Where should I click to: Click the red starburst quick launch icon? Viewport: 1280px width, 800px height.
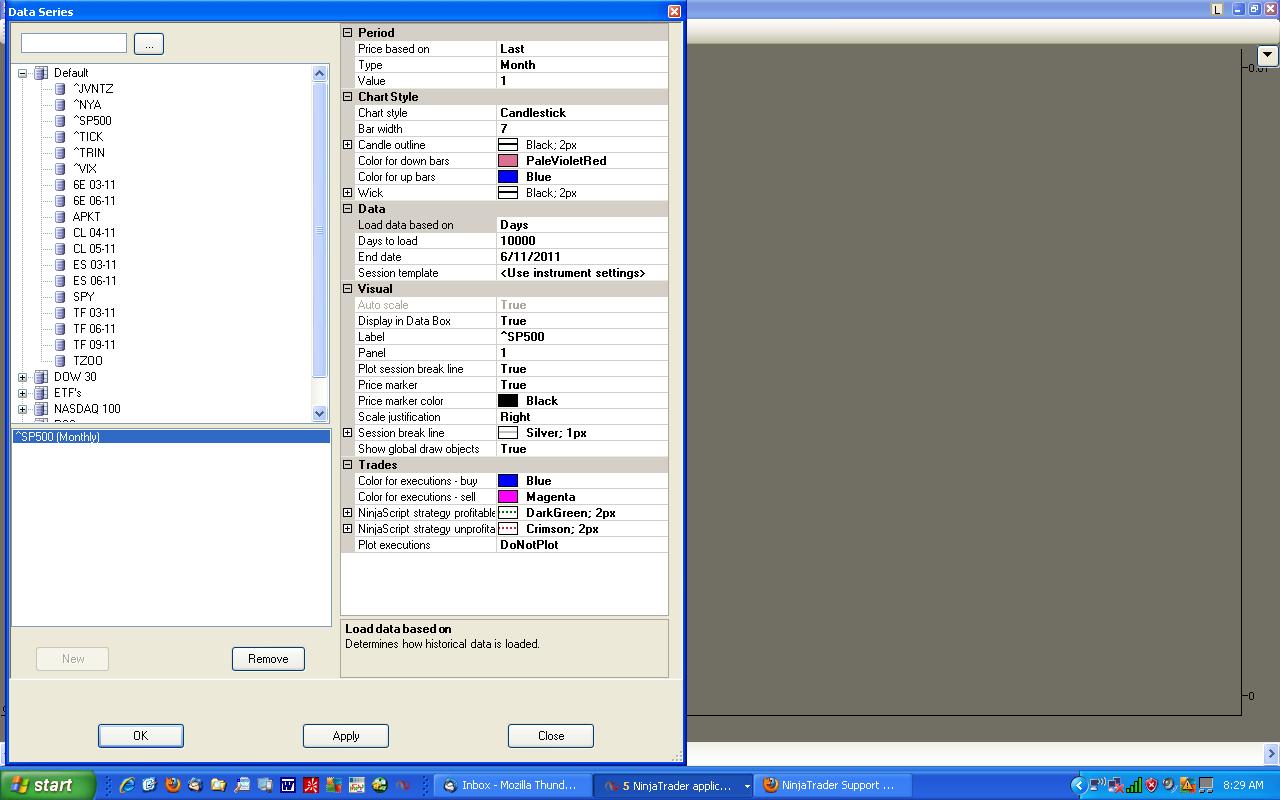click(311, 785)
